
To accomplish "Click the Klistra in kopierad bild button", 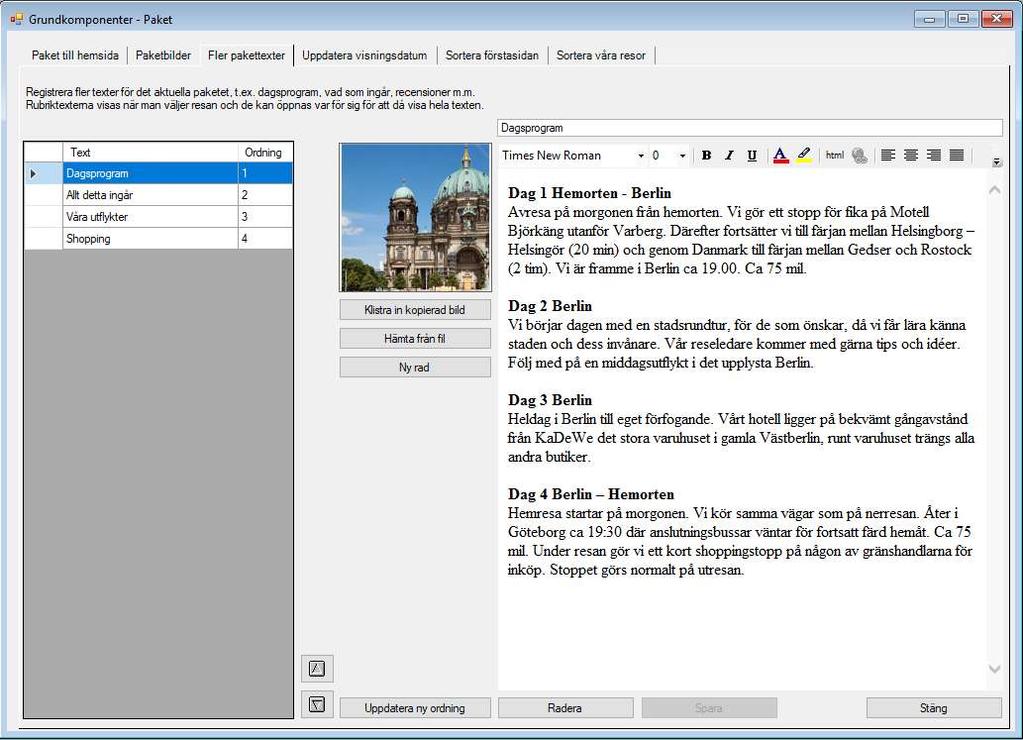I will 415,310.
